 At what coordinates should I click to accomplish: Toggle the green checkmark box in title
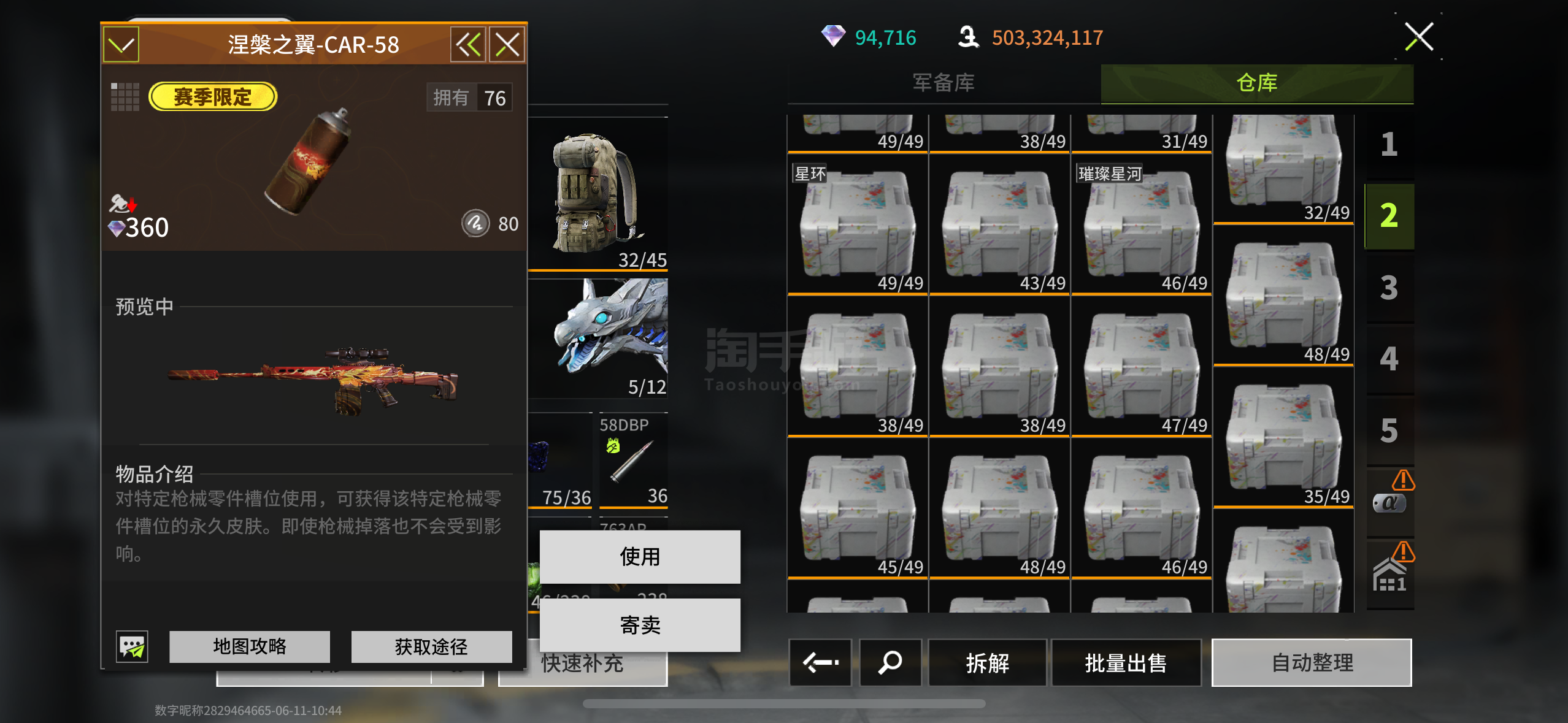tap(121, 44)
